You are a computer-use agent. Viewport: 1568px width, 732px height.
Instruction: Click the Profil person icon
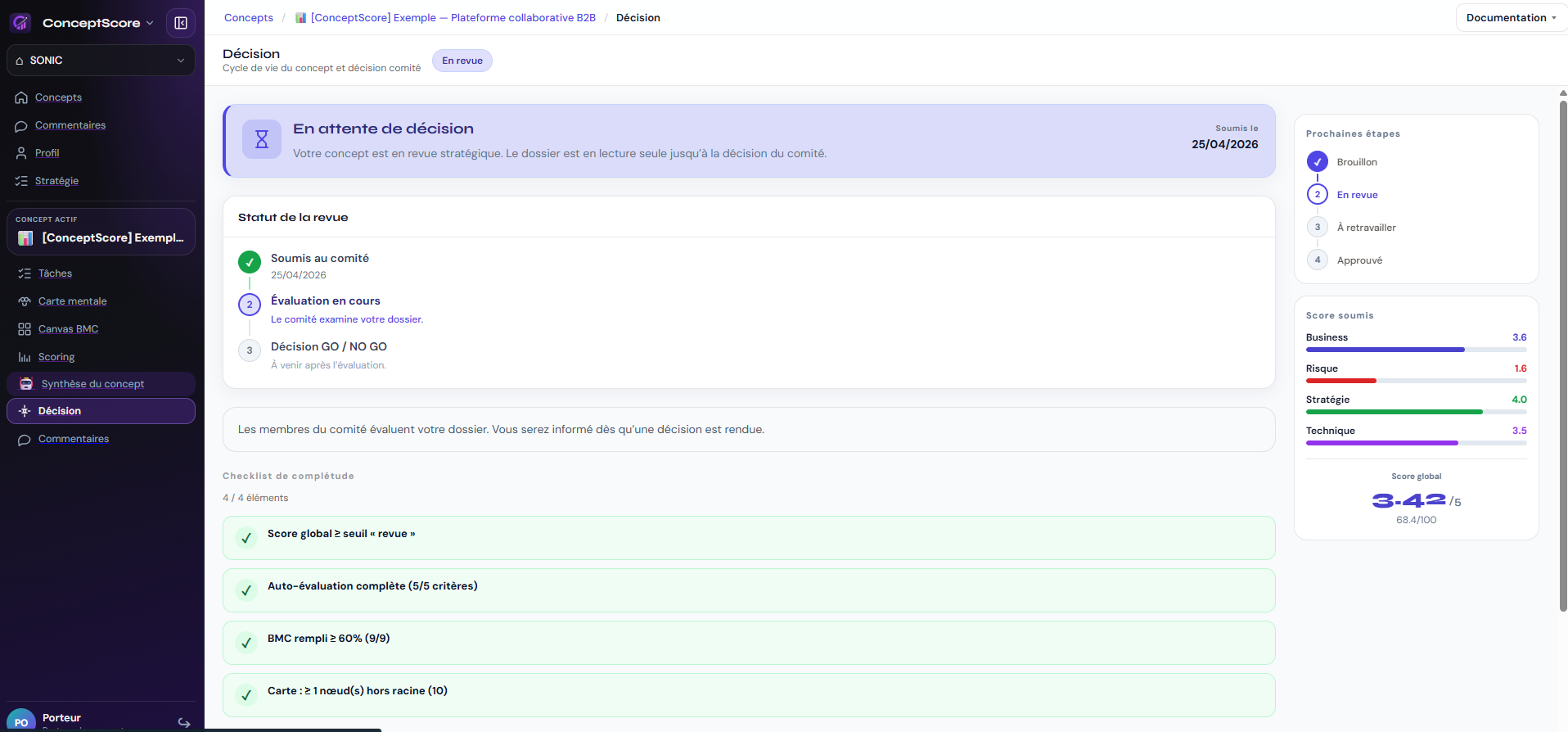pos(21,153)
